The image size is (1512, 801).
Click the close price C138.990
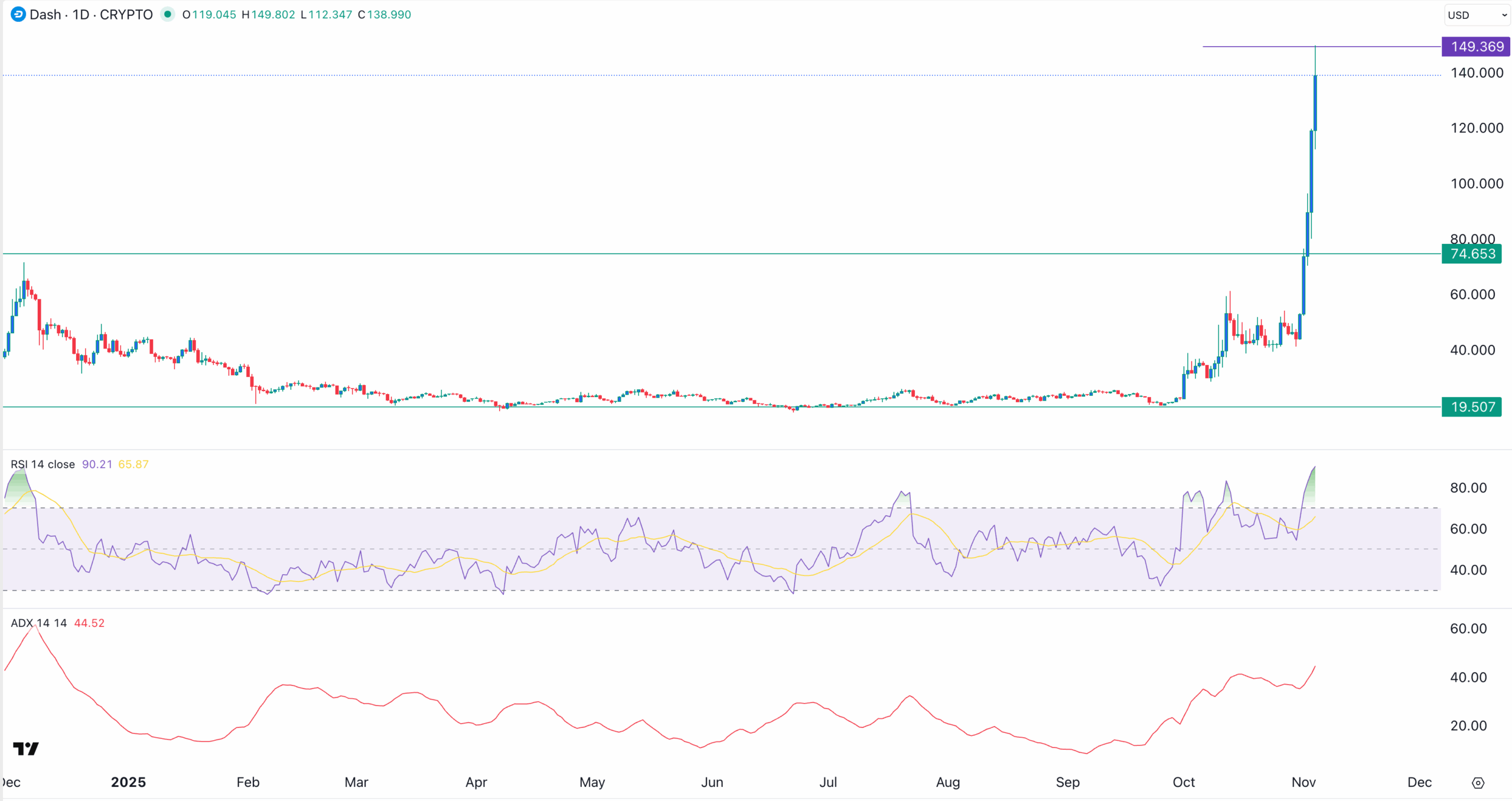384,14
